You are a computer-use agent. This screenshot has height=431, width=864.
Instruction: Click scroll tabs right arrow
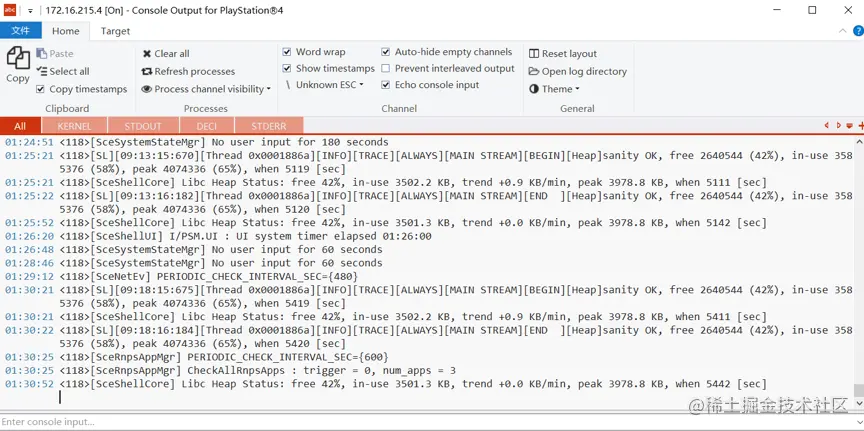tap(839, 126)
